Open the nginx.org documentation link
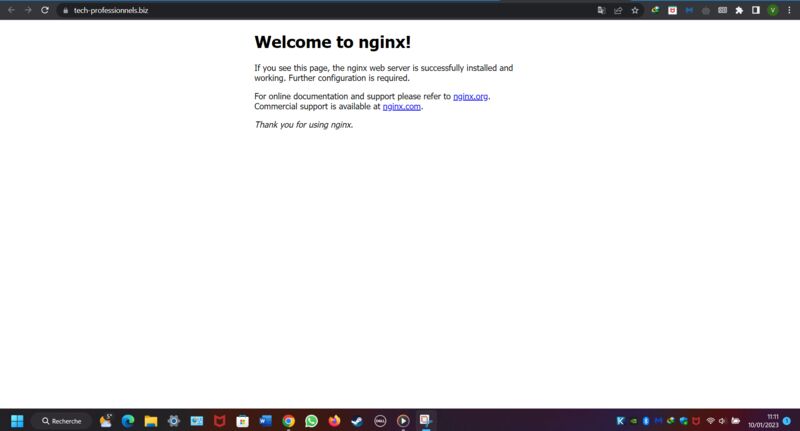This screenshot has height=431, width=800. [470, 96]
